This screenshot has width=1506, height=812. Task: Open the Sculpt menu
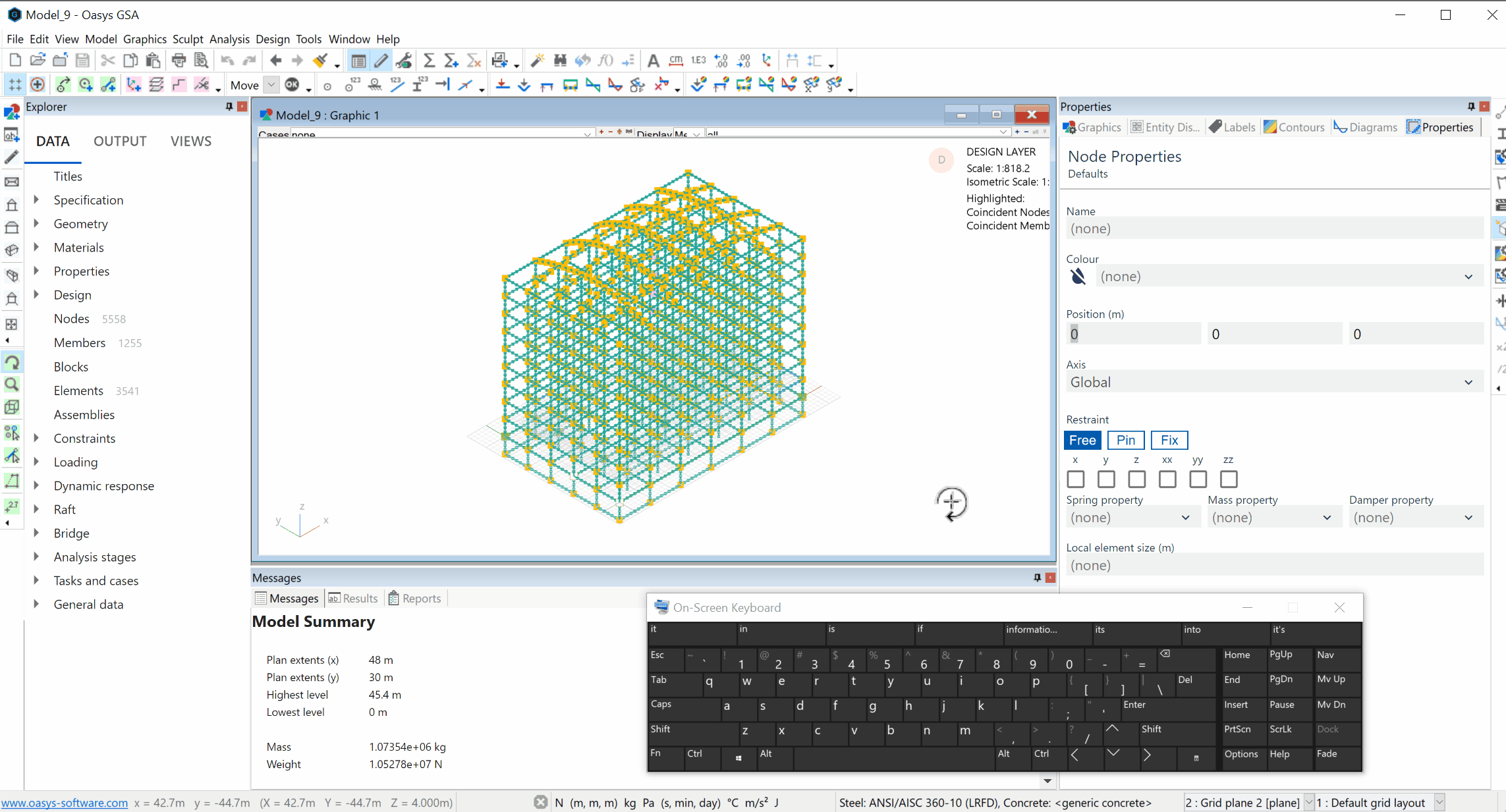click(188, 39)
